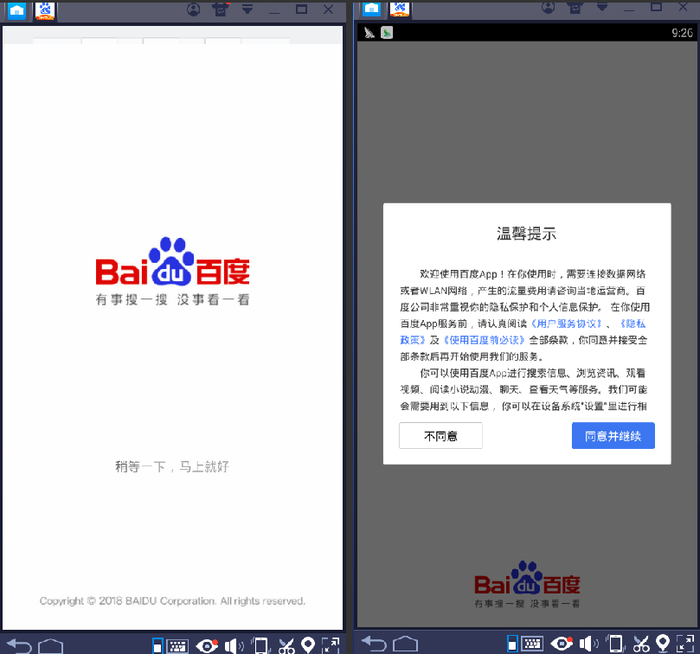700x654 pixels.
Task: Click Baidu logo in left window splash
Action: click(173, 271)
